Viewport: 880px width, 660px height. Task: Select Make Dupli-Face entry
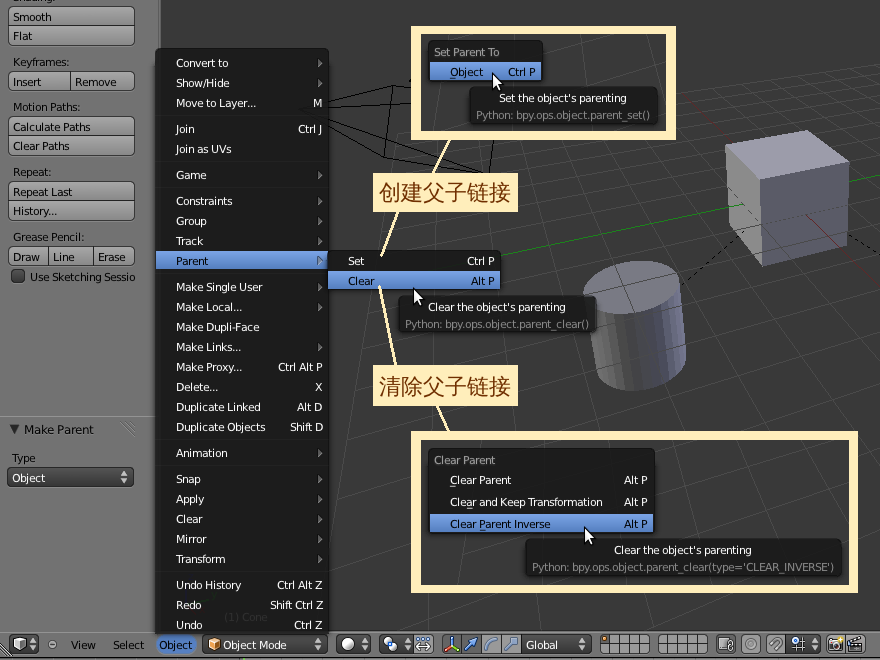[242, 327]
